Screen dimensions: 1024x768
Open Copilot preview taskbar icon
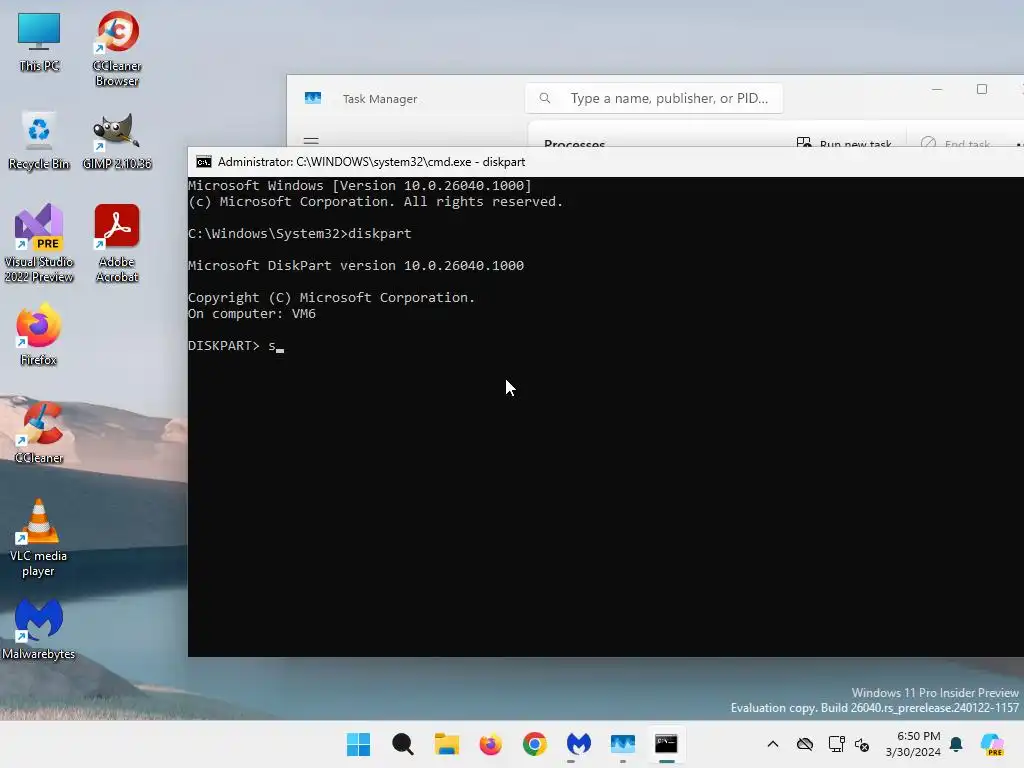993,744
